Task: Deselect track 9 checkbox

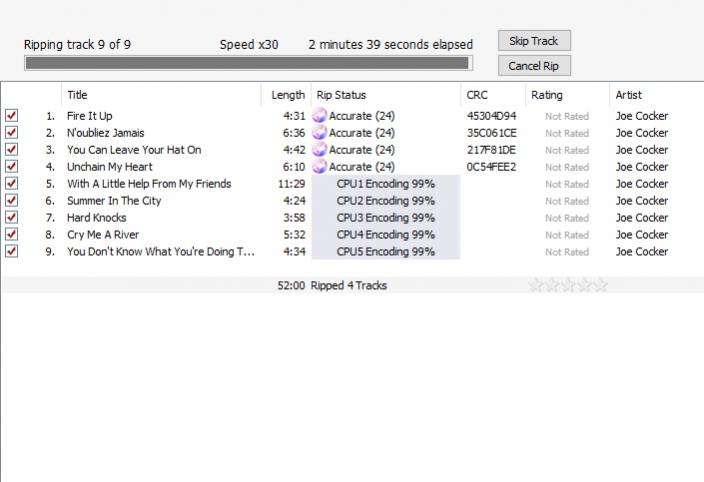Action: (12, 252)
